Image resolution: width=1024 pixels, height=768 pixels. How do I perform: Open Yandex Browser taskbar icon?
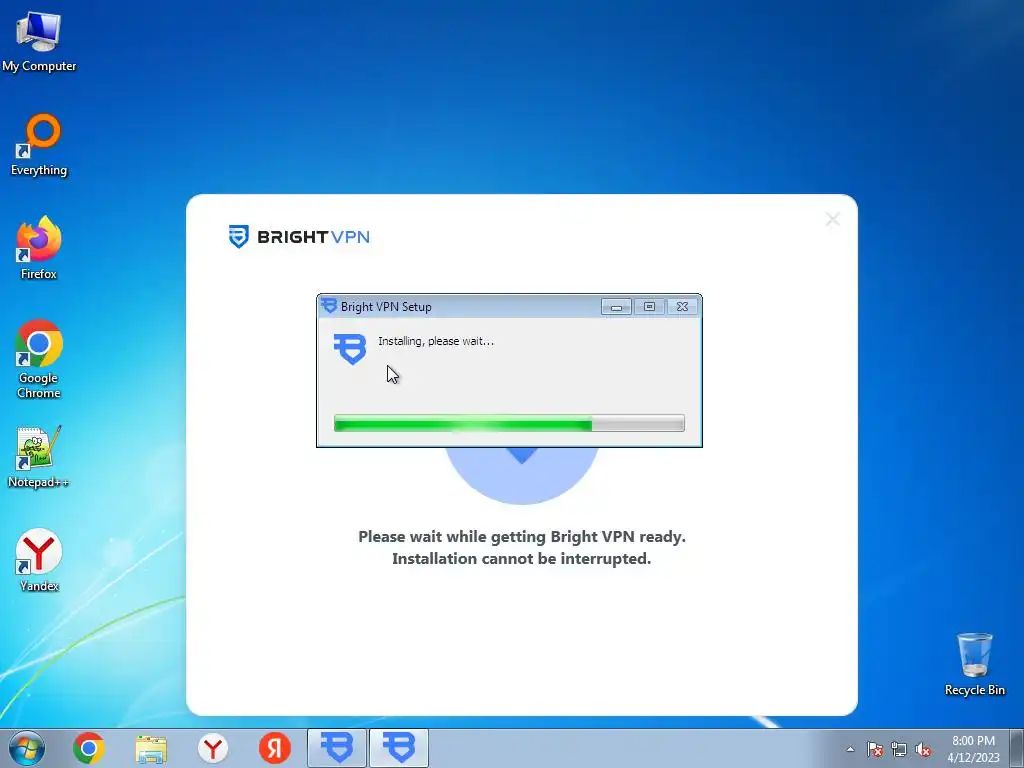pos(213,748)
